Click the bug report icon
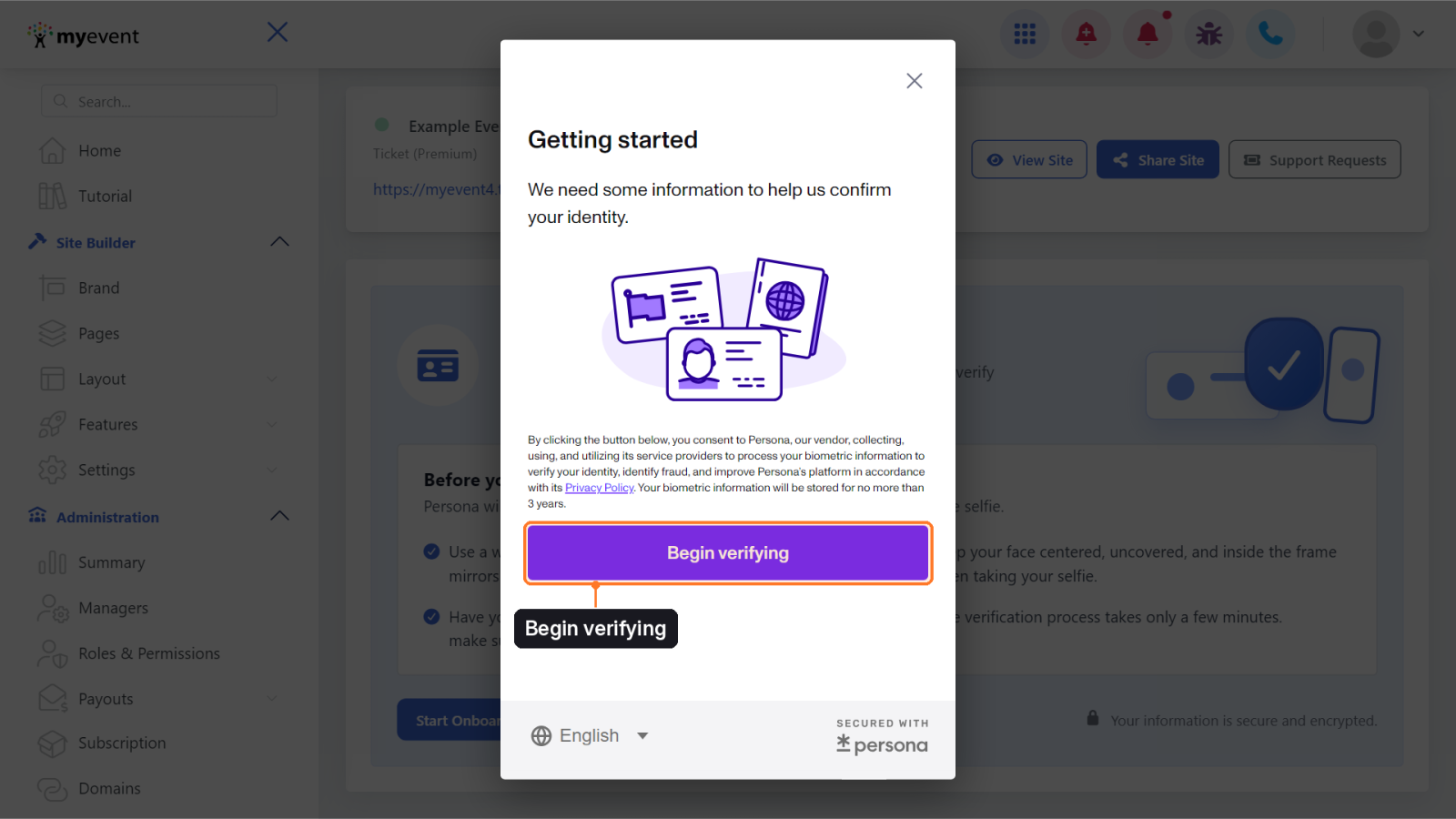Screen dimensions: 1456x819 [1209, 35]
